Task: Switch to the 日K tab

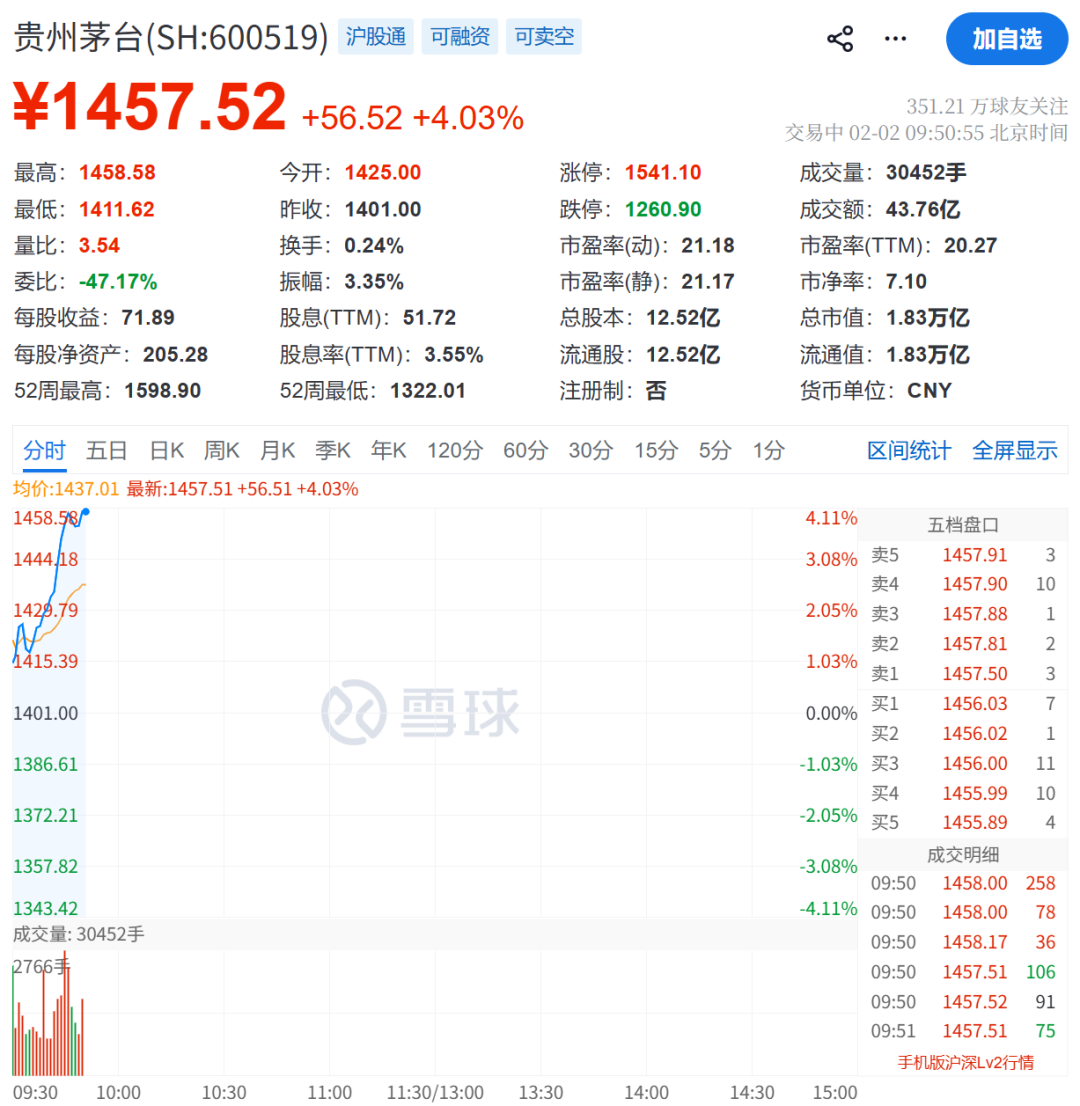Action: point(165,450)
